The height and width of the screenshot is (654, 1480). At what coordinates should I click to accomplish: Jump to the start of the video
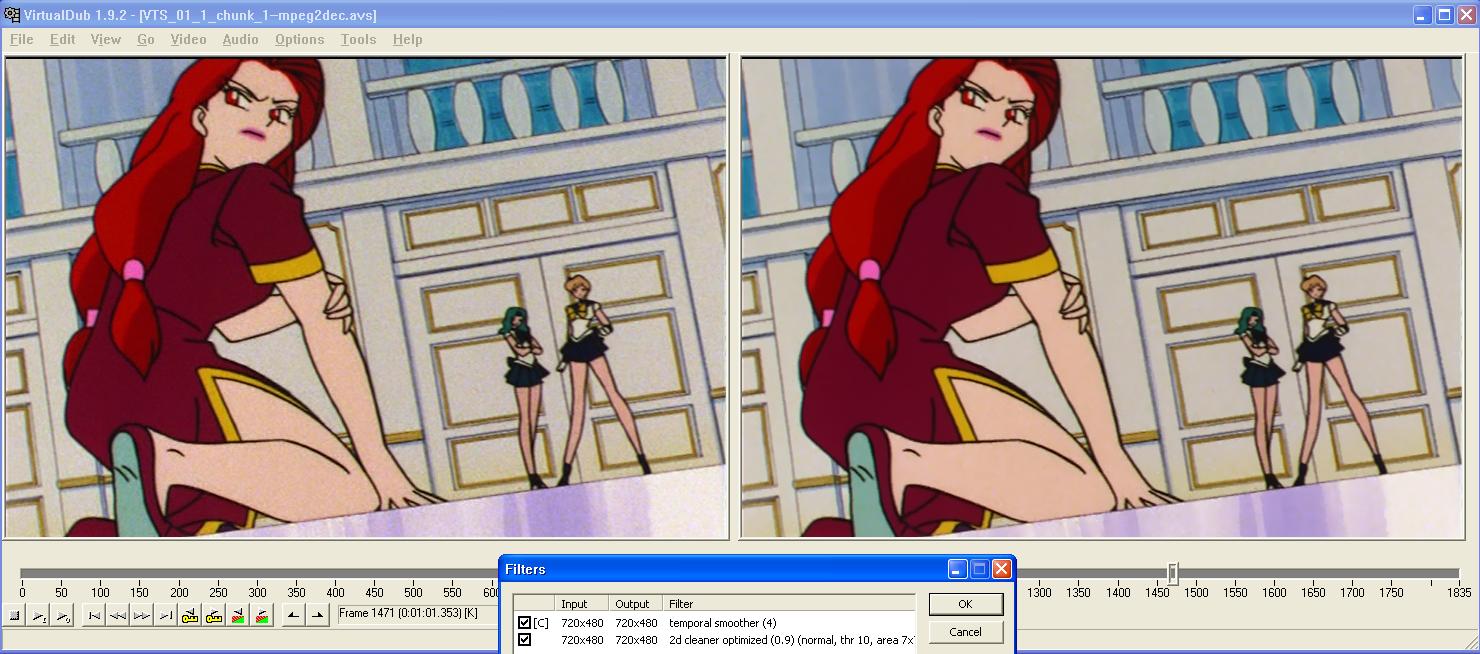pos(94,616)
